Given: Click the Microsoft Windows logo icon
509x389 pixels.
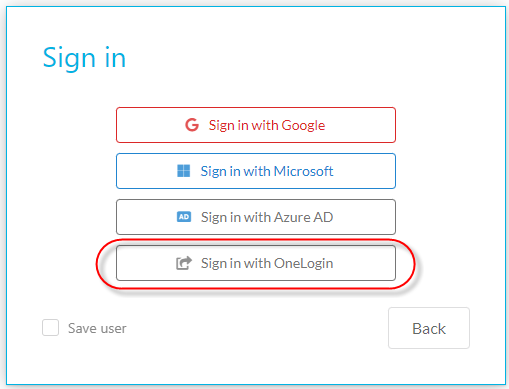Looking at the screenshot, I should 183,171.
